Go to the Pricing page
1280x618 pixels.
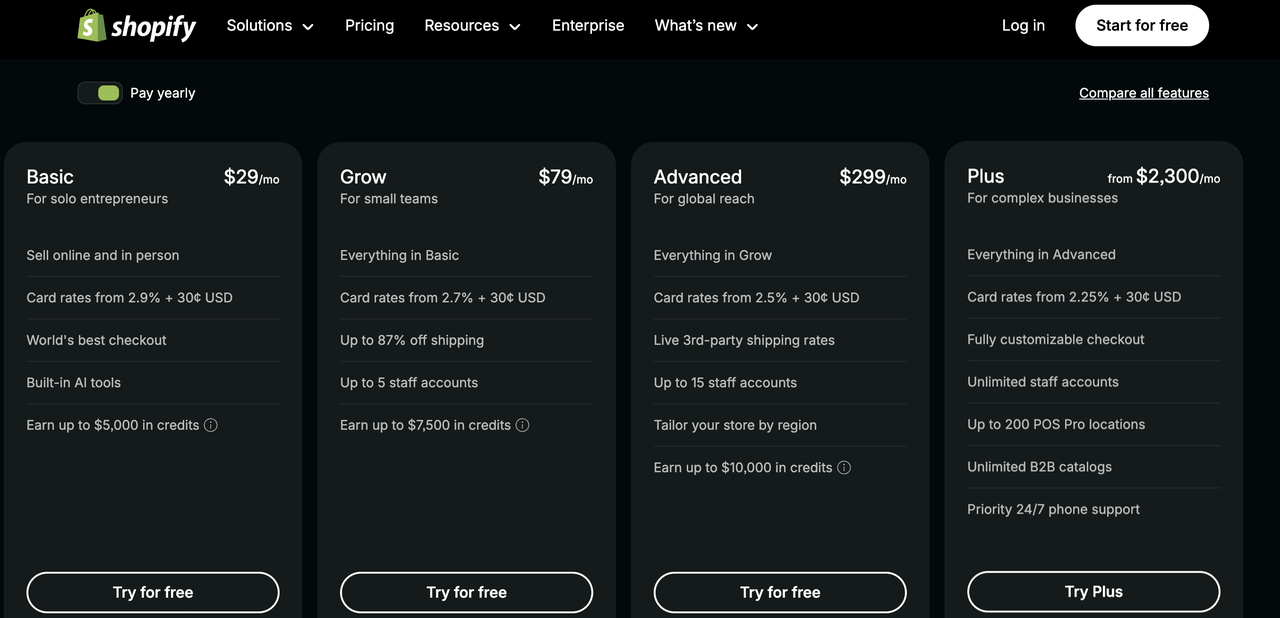(369, 26)
